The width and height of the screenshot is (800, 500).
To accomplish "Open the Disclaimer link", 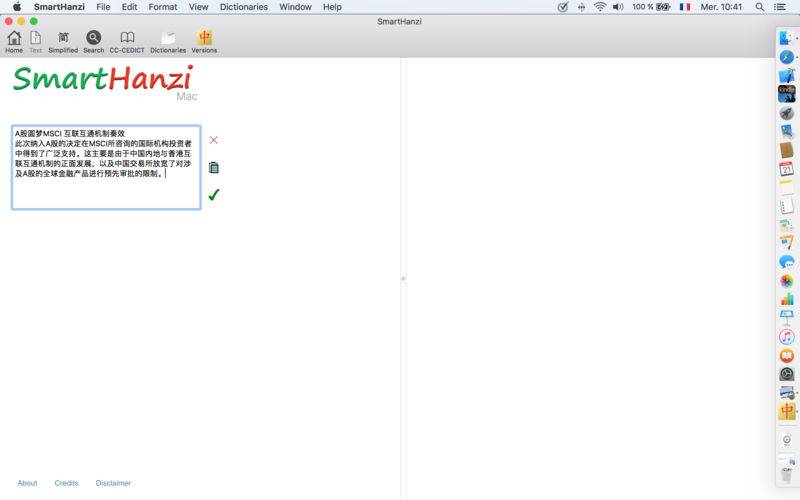I will [x=113, y=483].
